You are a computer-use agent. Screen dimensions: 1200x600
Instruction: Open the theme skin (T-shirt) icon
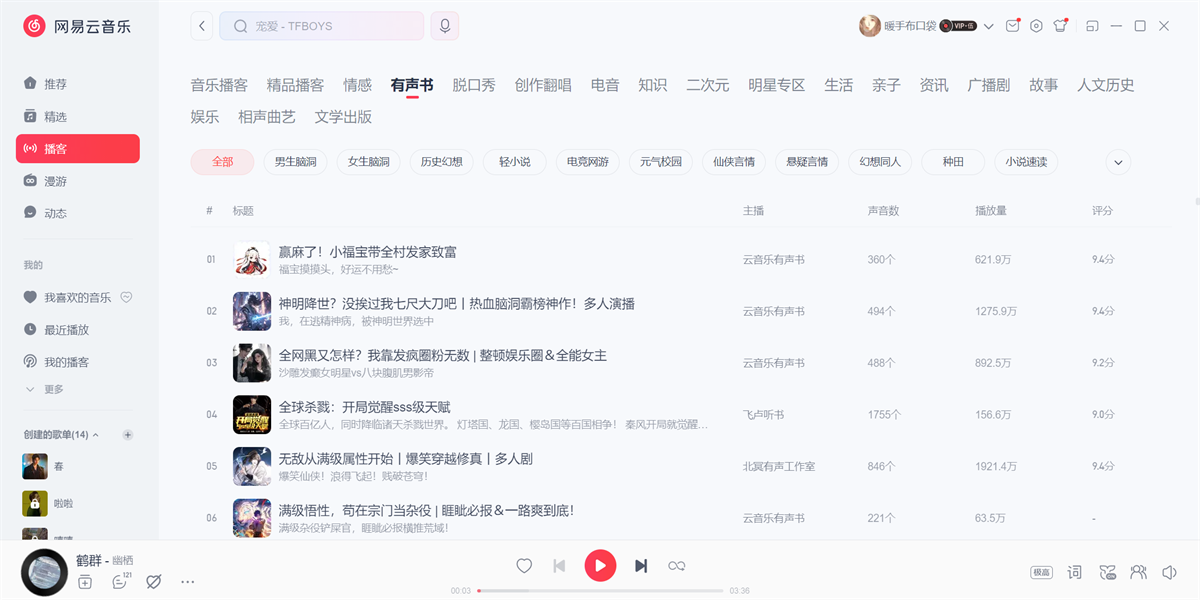[1060, 25]
